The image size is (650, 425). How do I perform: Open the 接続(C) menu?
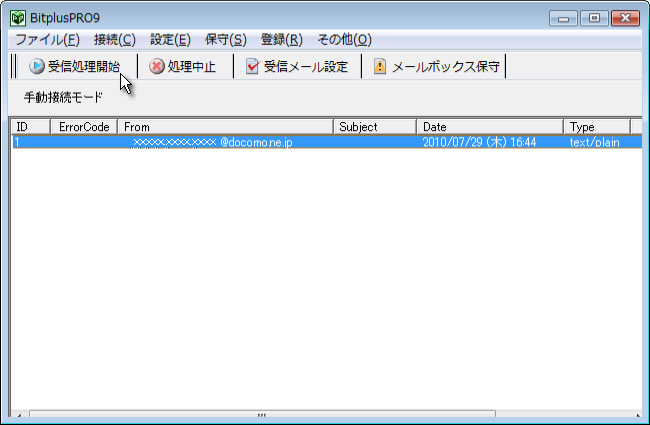click(x=115, y=40)
